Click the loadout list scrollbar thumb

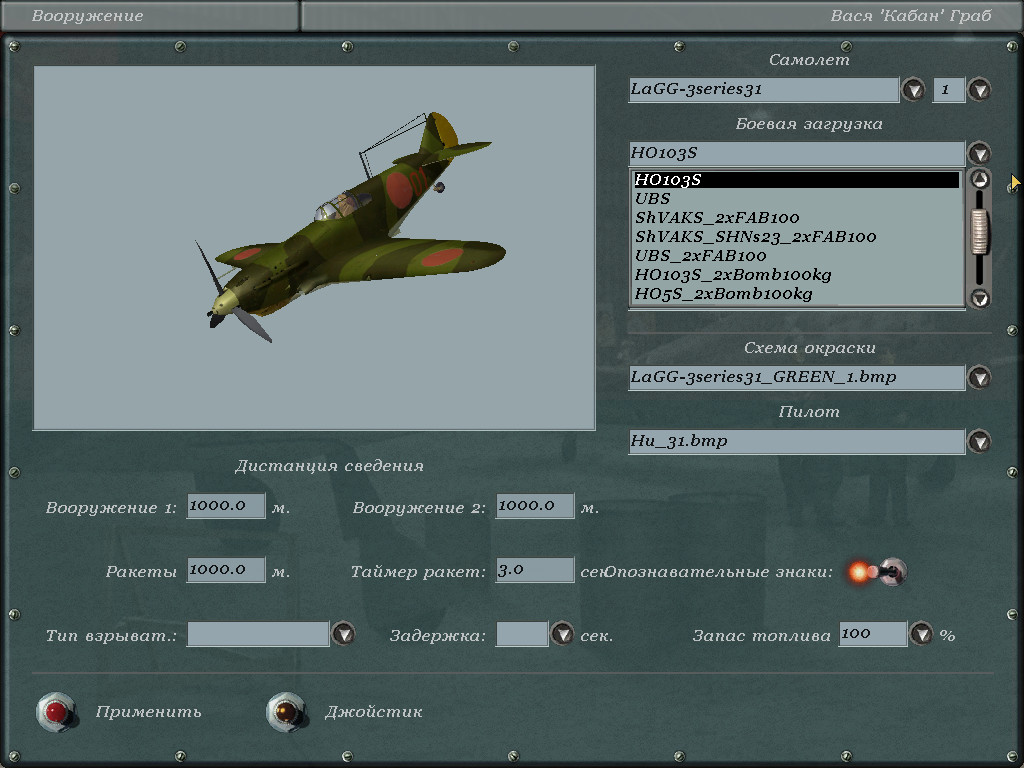point(980,231)
